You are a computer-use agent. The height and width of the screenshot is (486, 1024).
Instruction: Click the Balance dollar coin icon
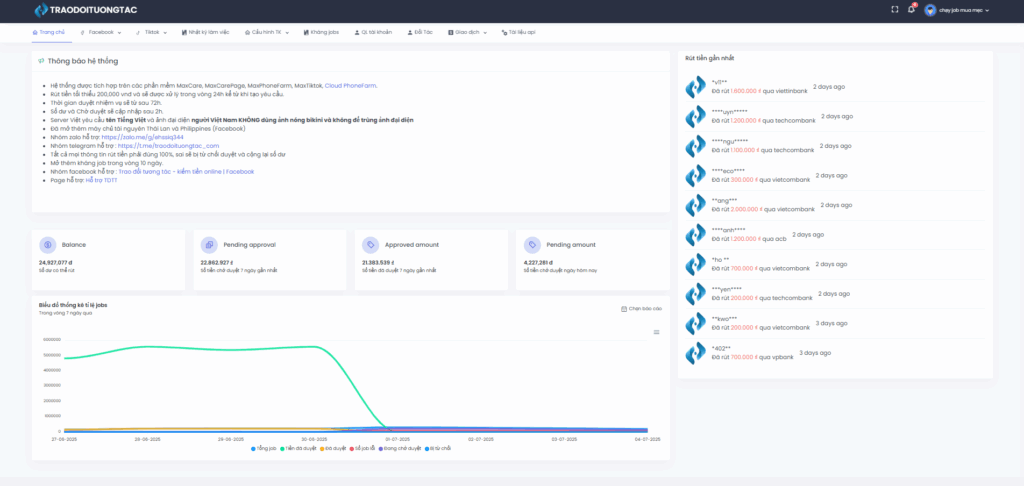(48, 245)
